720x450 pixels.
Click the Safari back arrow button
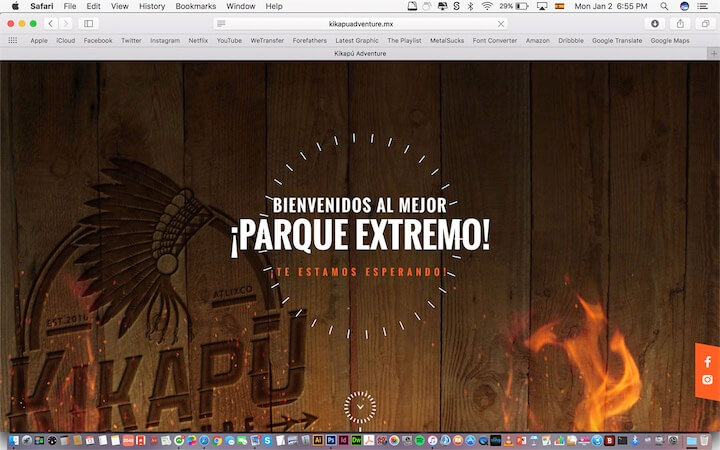point(50,23)
